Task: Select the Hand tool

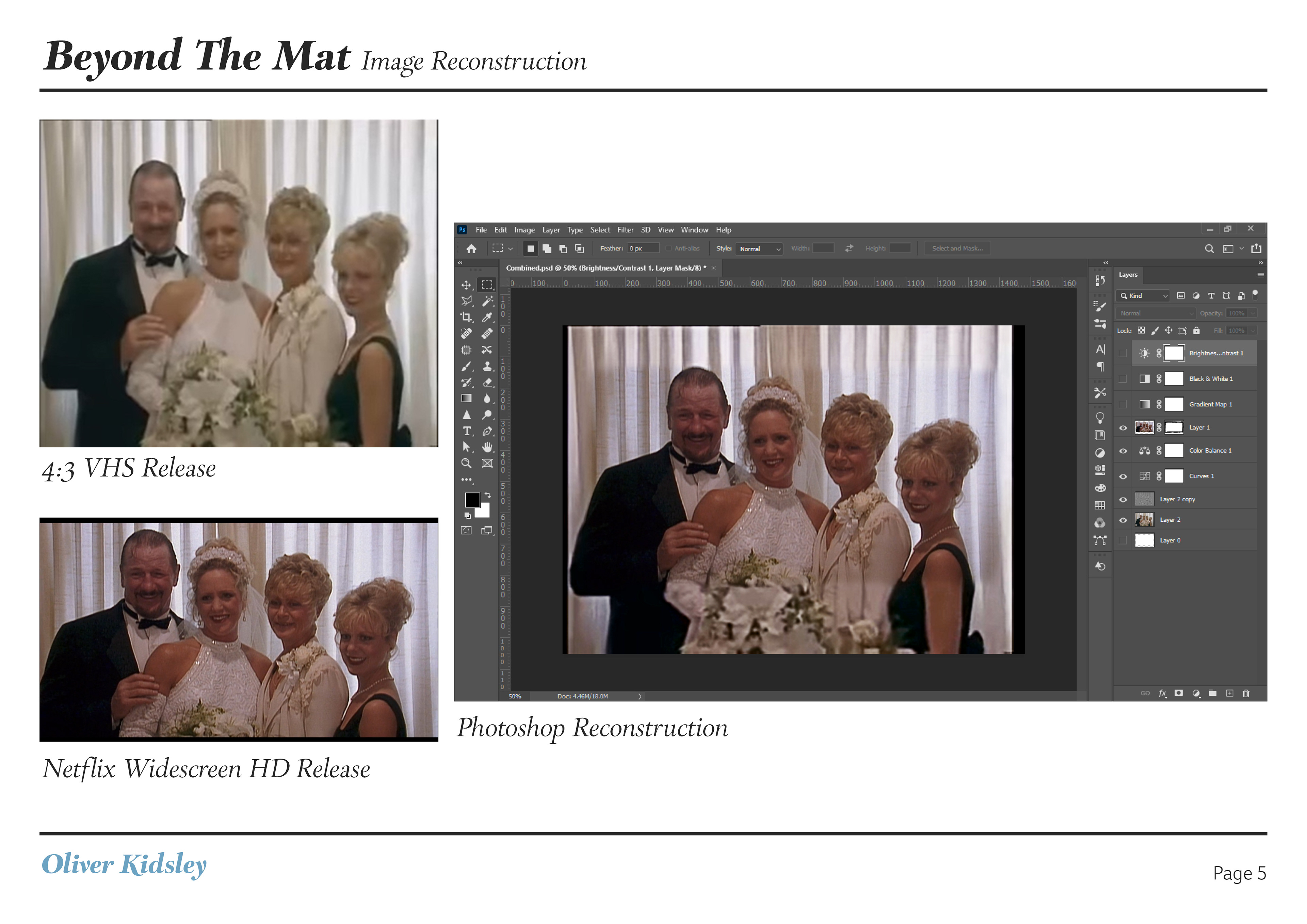Action: point(487,447)
